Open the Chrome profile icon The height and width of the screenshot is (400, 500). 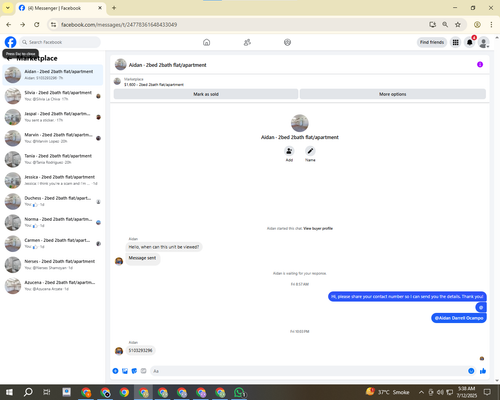point(477,25)
